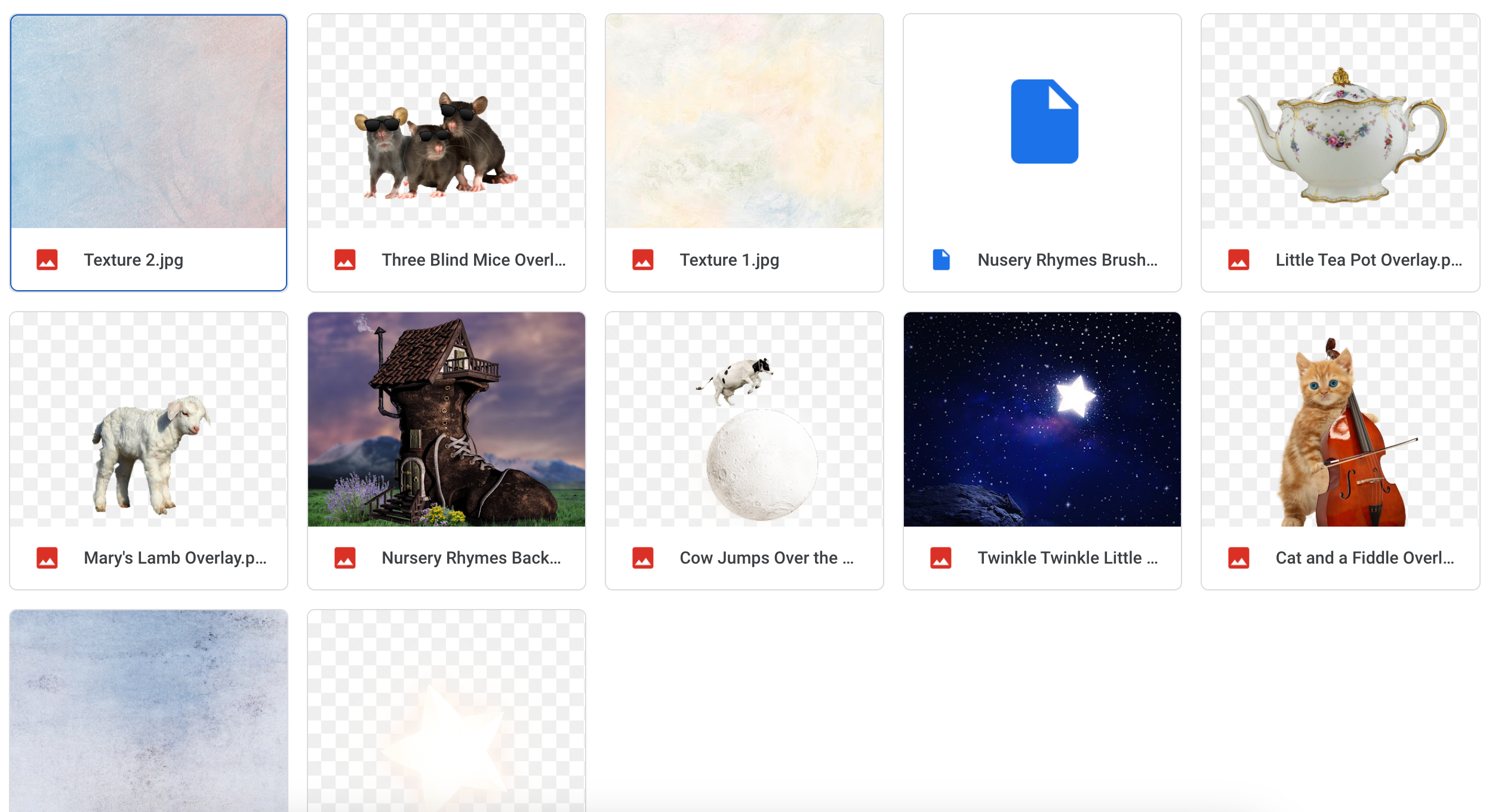Click the image icon beside Little Tea Pot Overlay

[1239, 260]
